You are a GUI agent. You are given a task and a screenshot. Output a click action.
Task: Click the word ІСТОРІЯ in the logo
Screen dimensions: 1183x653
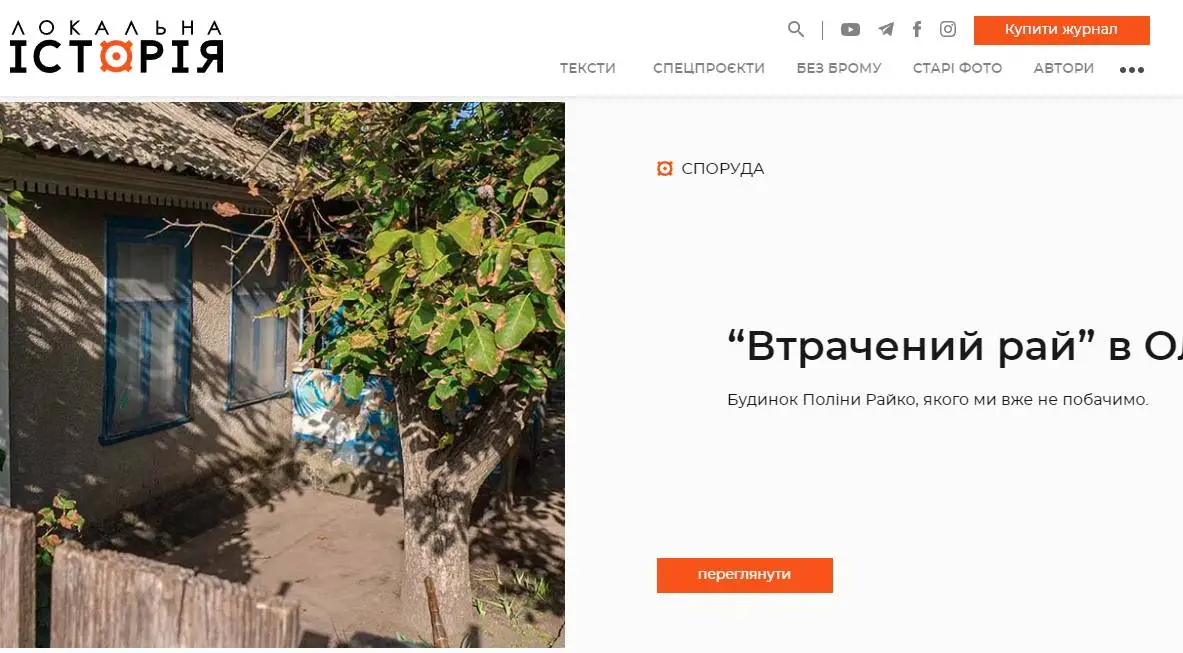[116, 57]
